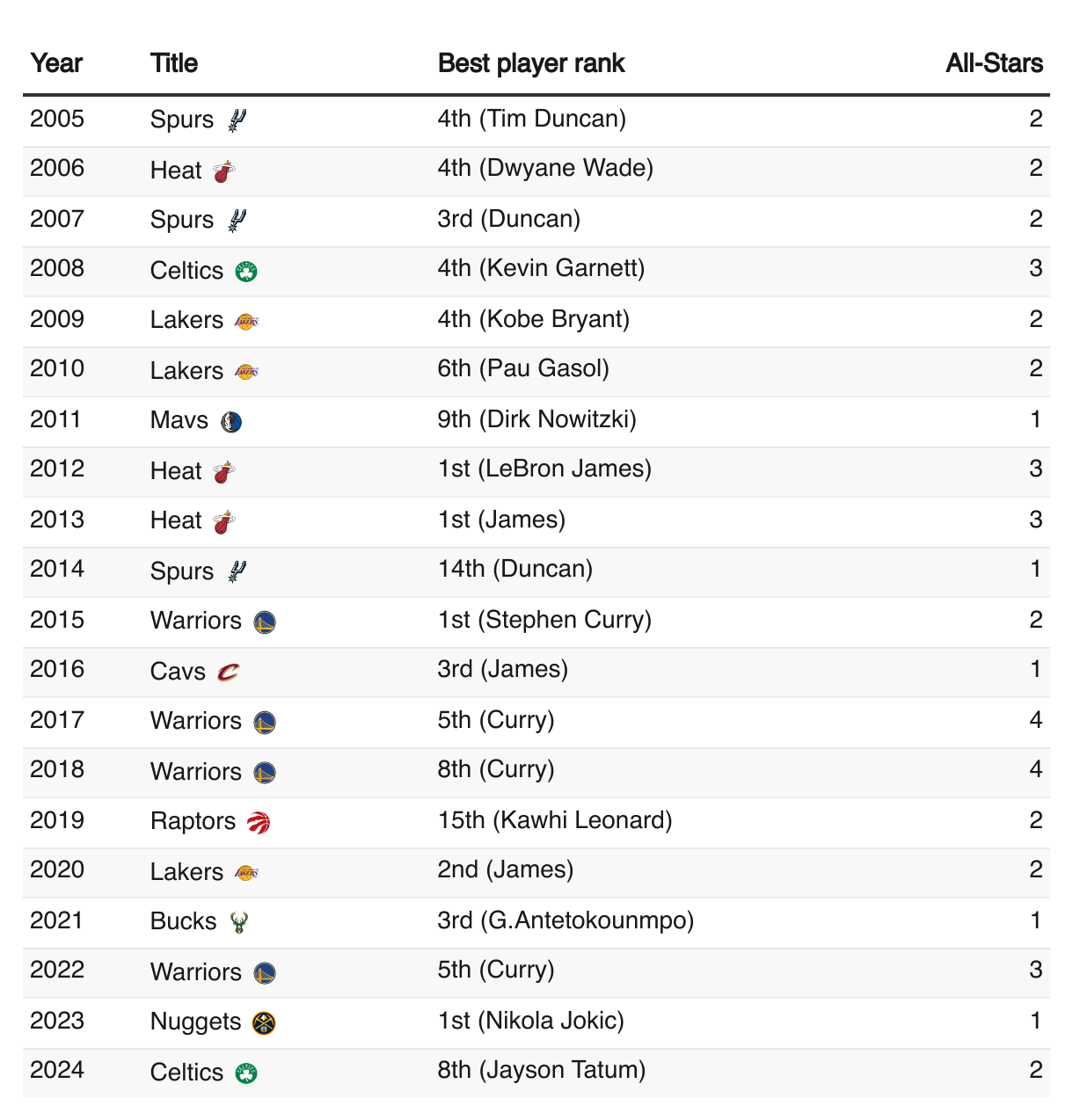
Task: Select the 2012 year cell
Action: click(57, 469)
